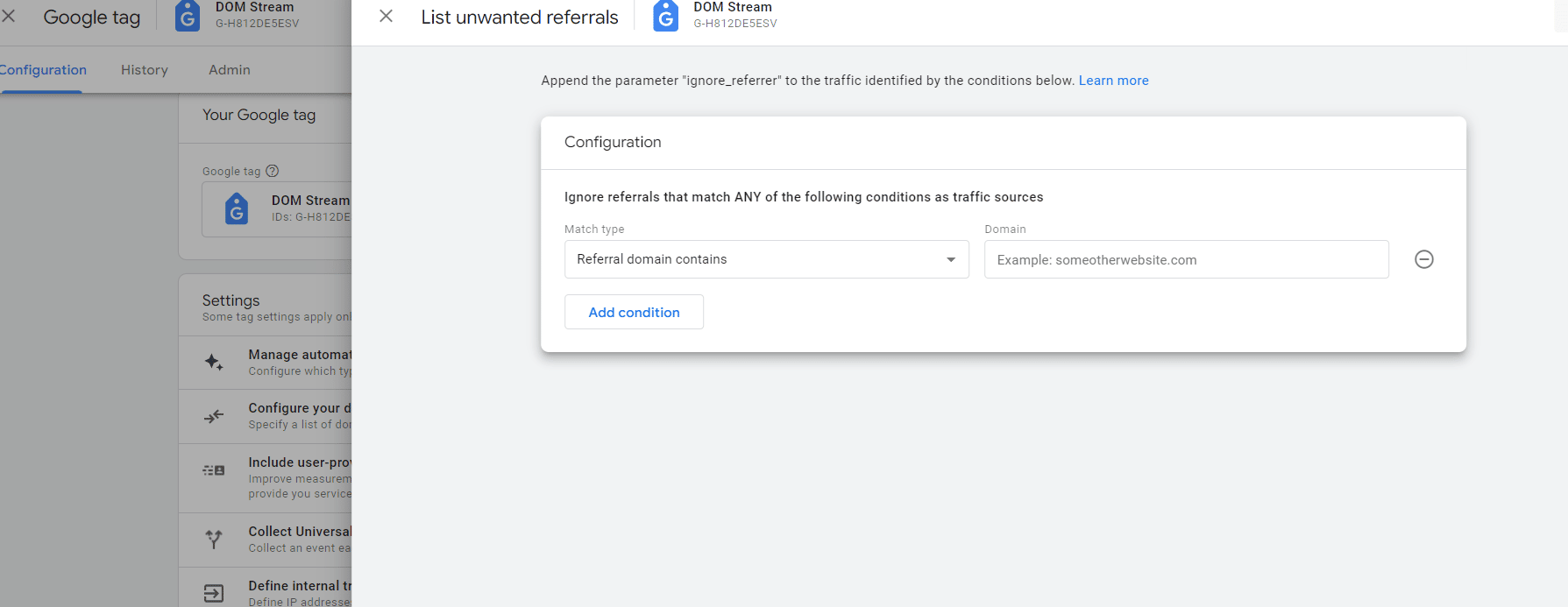Click the Add condition button
The width and height of the screenshot is (1568, 607).
[634, 312]
